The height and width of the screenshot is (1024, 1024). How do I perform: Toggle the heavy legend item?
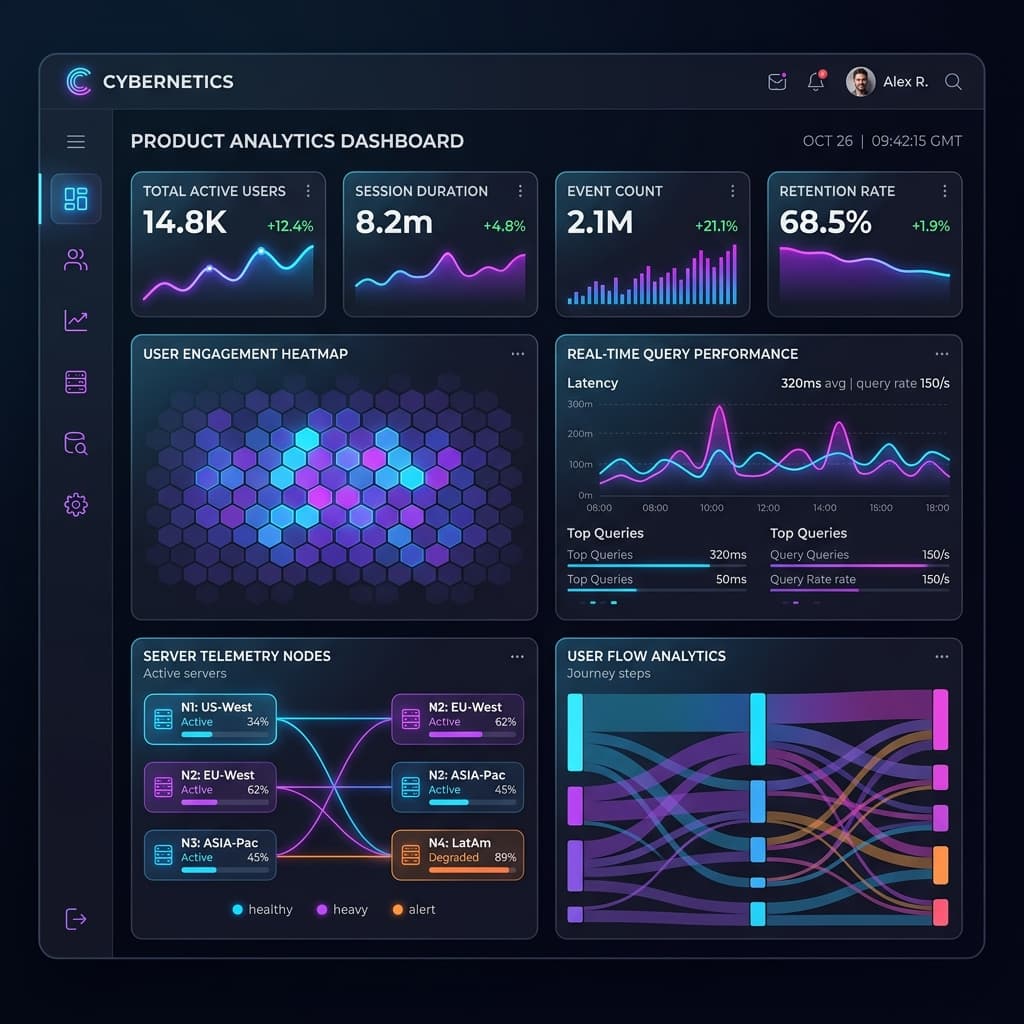coord(342,910)
